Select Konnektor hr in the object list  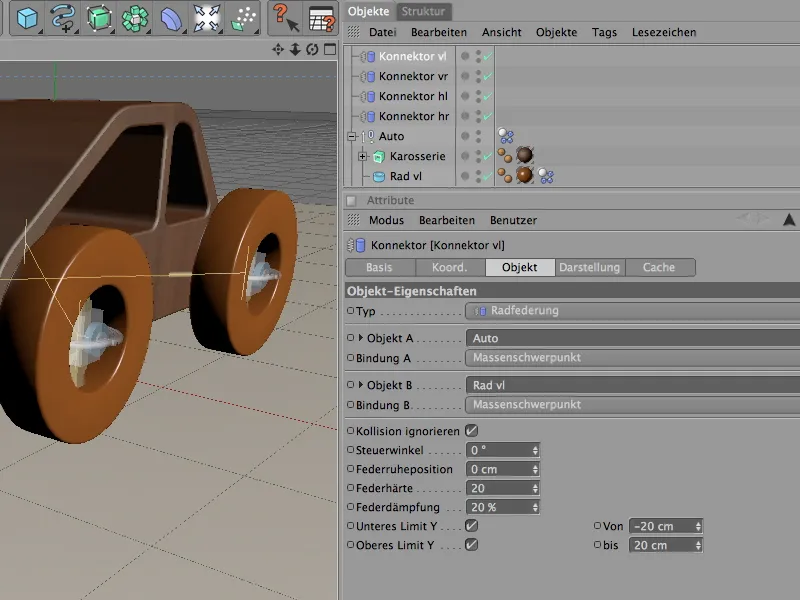413,116
